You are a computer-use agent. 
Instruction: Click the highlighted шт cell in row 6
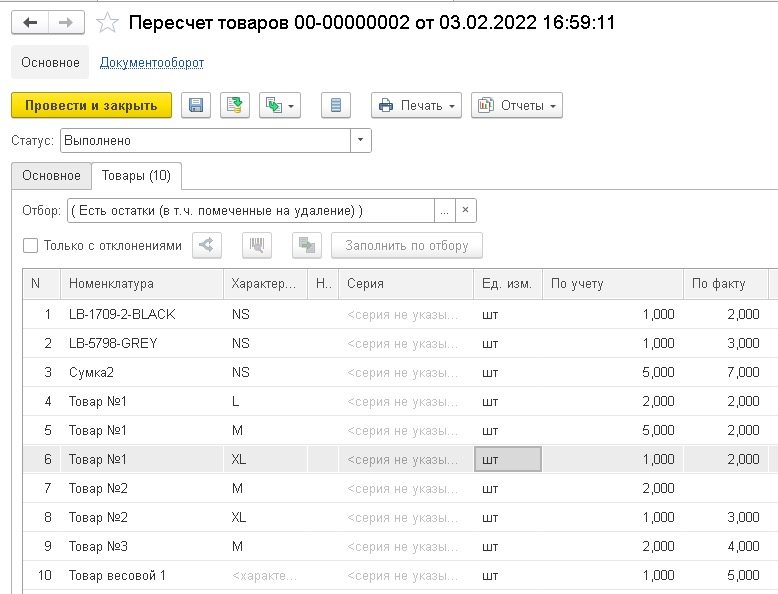[x=508, y=459]
